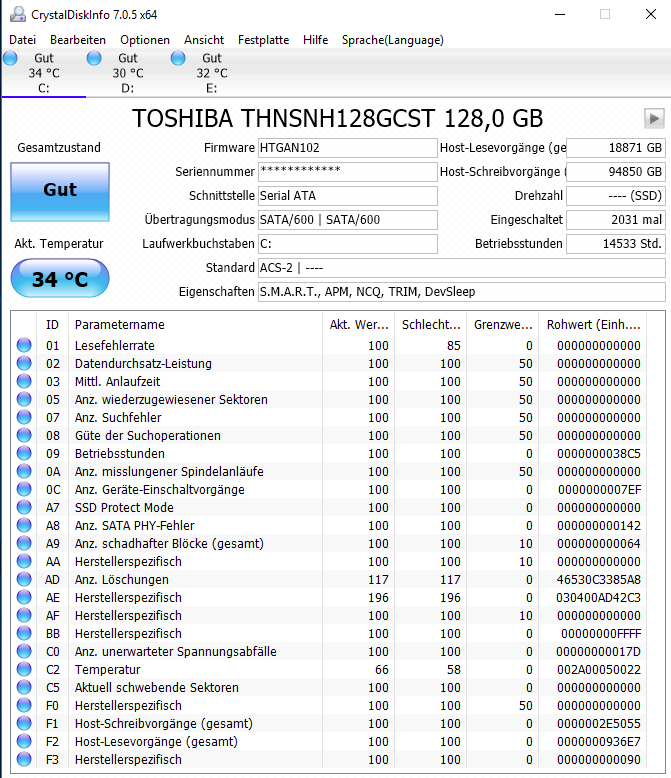Open the Ansicht menu

coord(204,40)
